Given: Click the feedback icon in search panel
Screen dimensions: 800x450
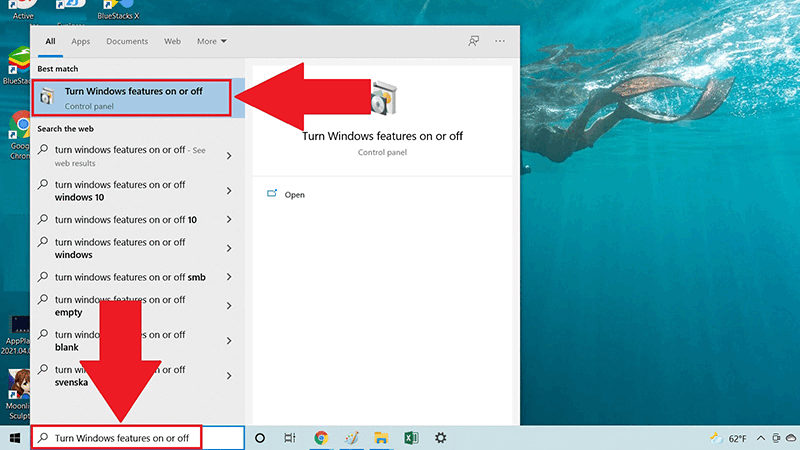Looking at the screenshot, I should 474,41.
